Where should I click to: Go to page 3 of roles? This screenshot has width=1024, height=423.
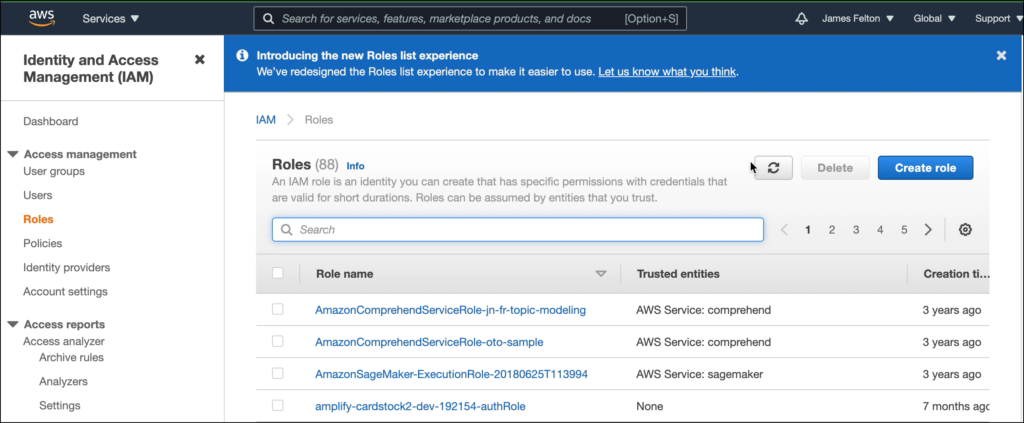click(856, 230)
